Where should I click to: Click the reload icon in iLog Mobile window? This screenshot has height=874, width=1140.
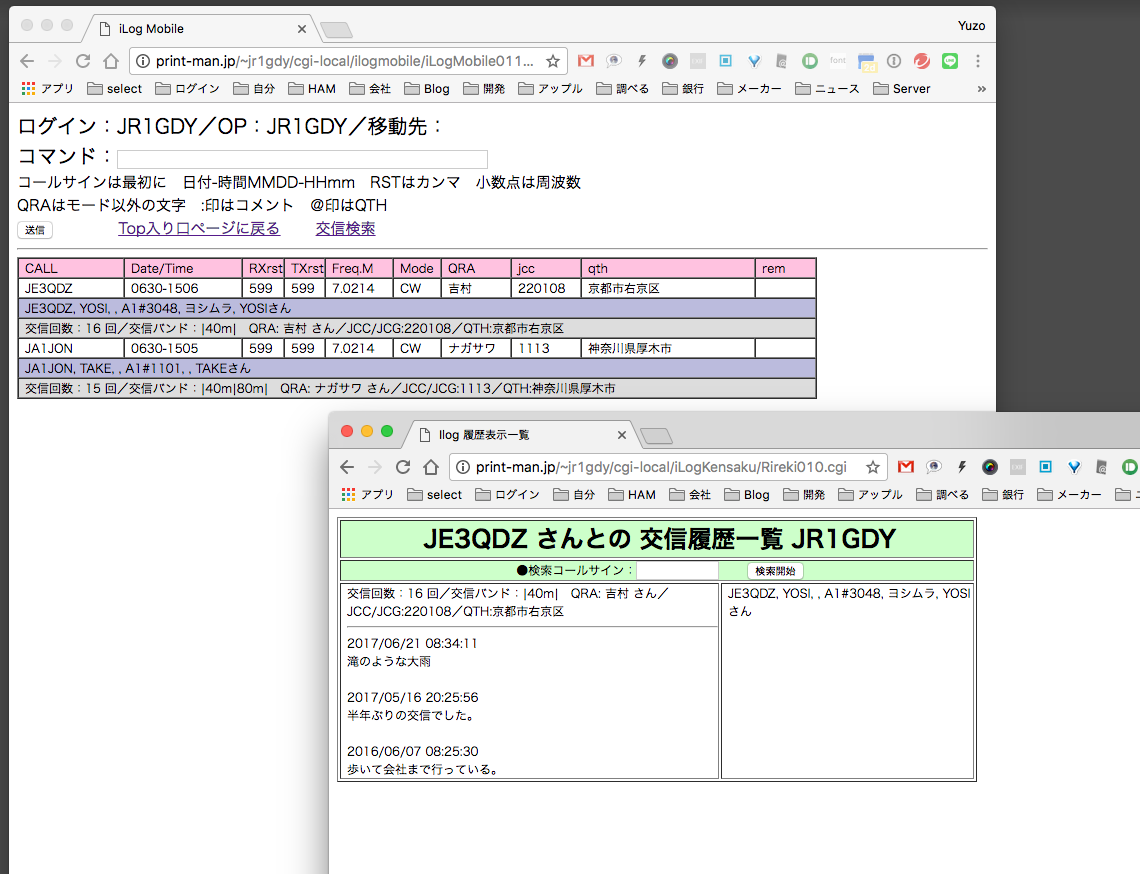pyautogui.click(x=83, y=61)
